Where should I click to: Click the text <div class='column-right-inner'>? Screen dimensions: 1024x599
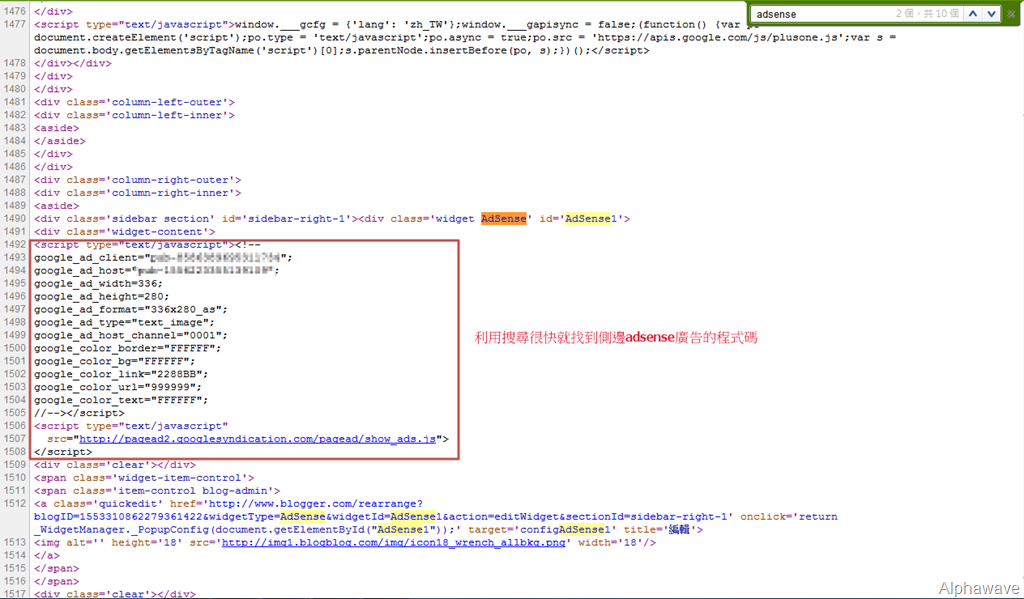[138, 193]
